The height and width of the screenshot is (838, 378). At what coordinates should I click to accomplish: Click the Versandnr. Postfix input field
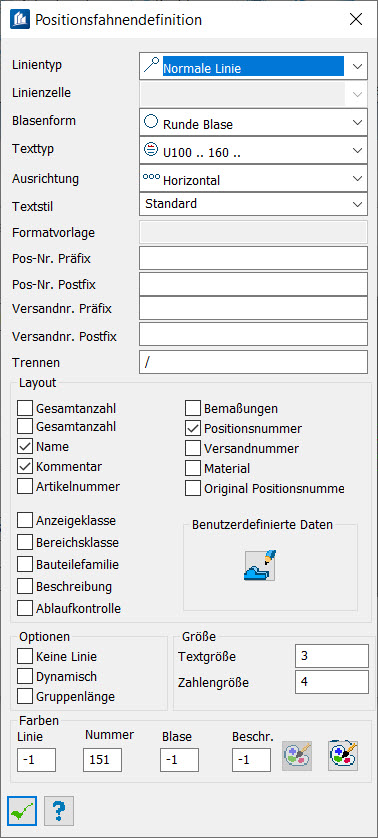pos(253,334)
